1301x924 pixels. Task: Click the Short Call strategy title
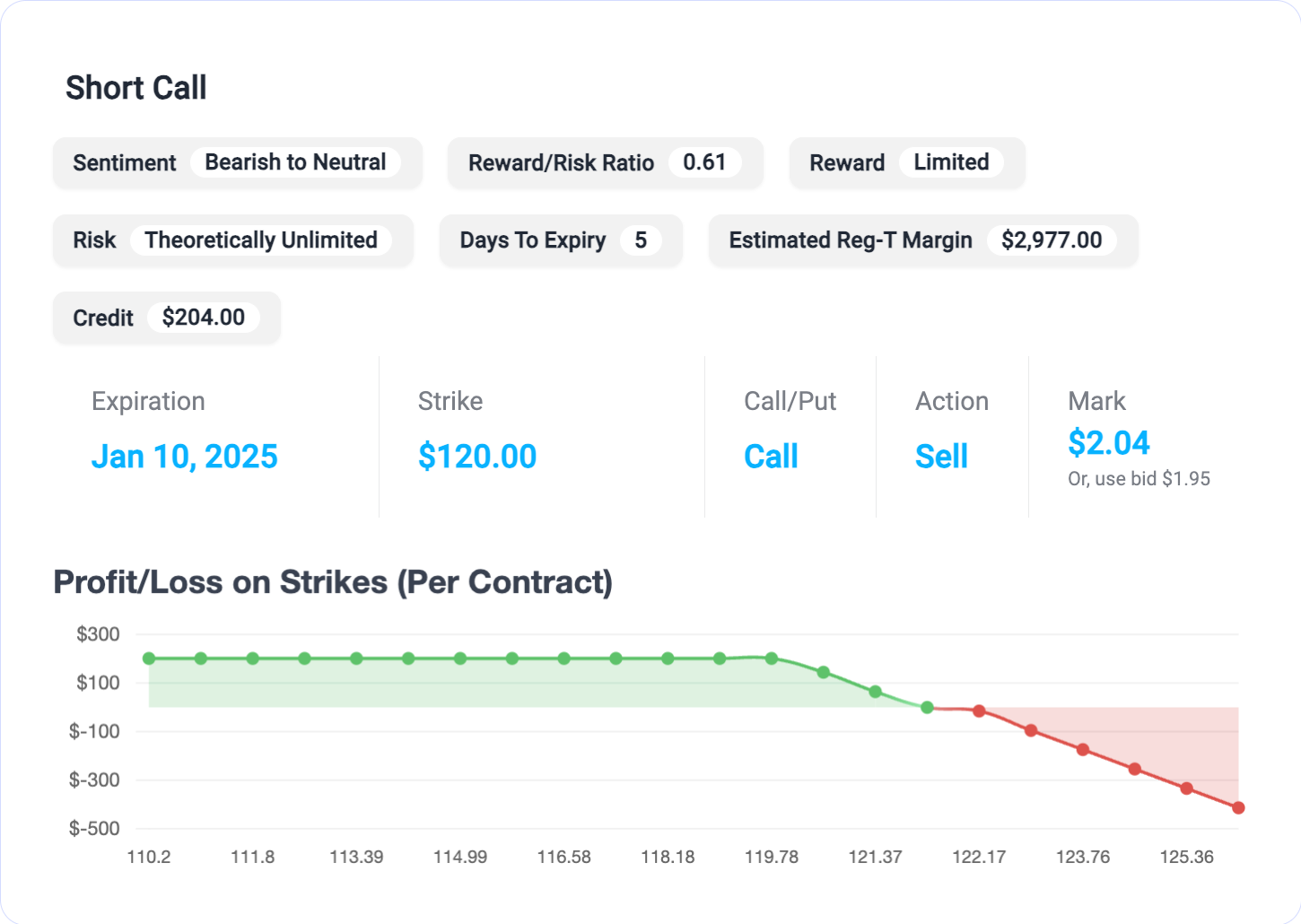135,87
